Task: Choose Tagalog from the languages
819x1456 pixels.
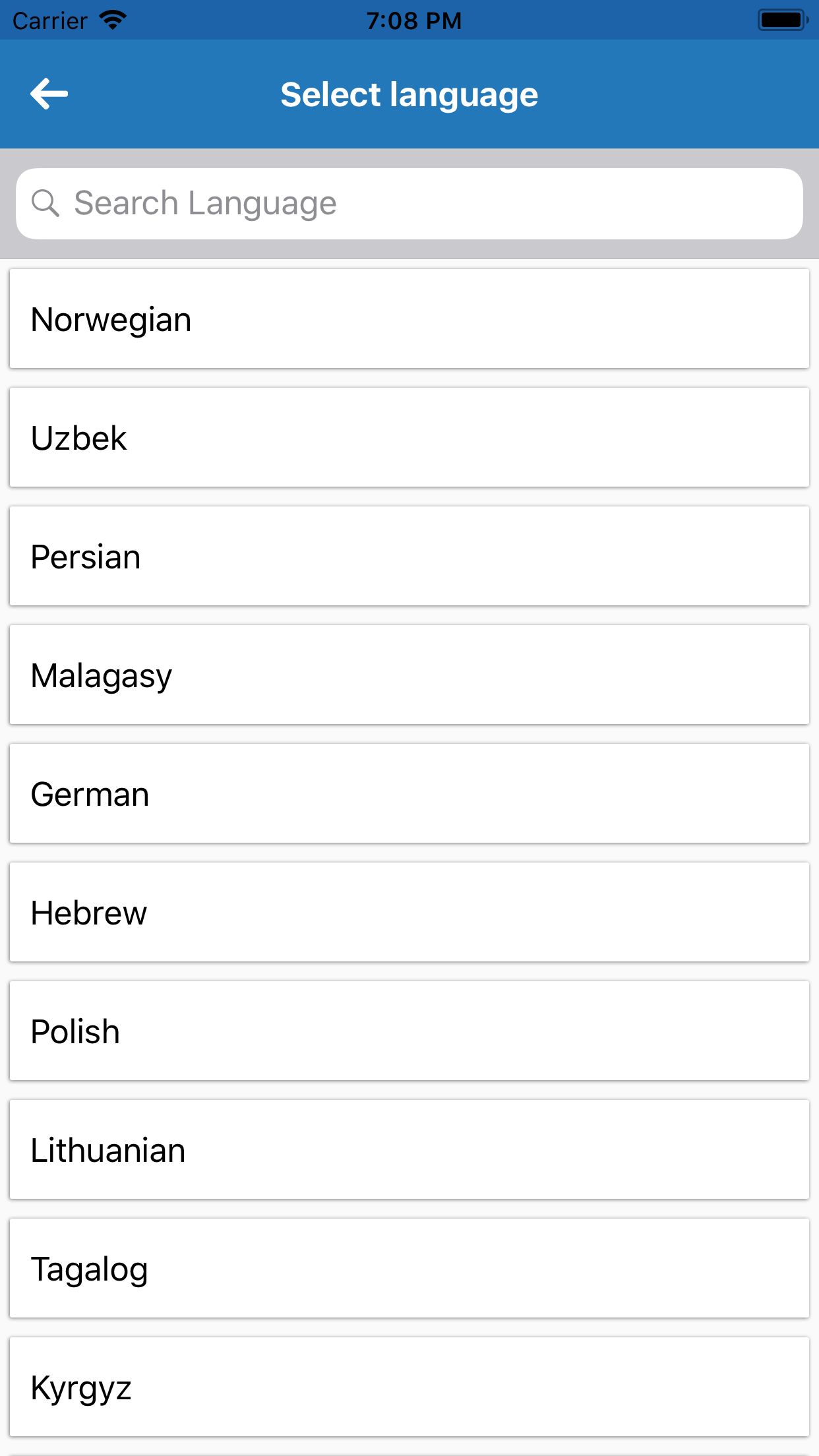Action: click(409, 1269)
